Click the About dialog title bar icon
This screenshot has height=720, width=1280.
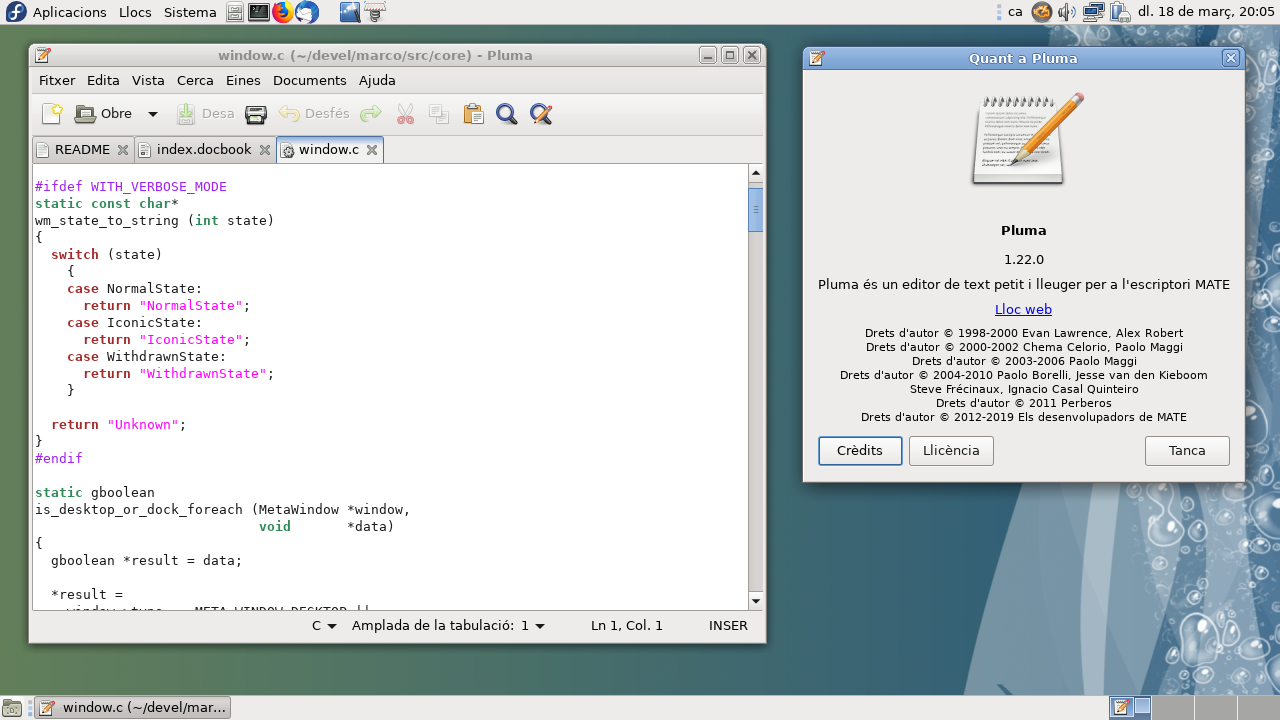pyautogui.click(x=817, y=58)
